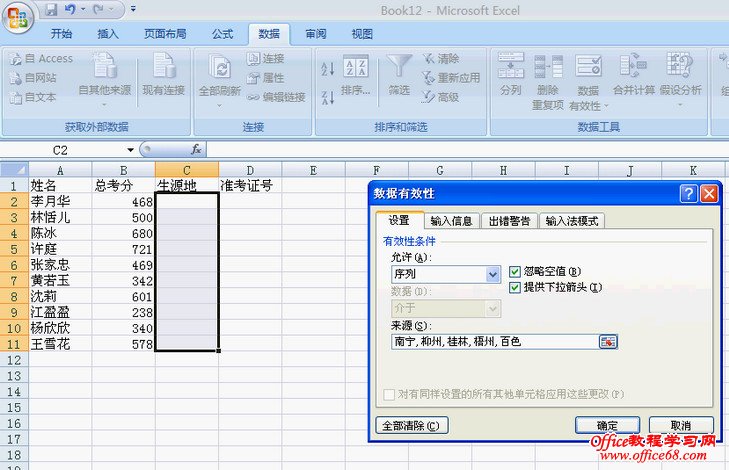The width and height of the screenshot is (729, 470).
Task: Toggle apply changes to other cells checkbox
Action: click(389, 395)
